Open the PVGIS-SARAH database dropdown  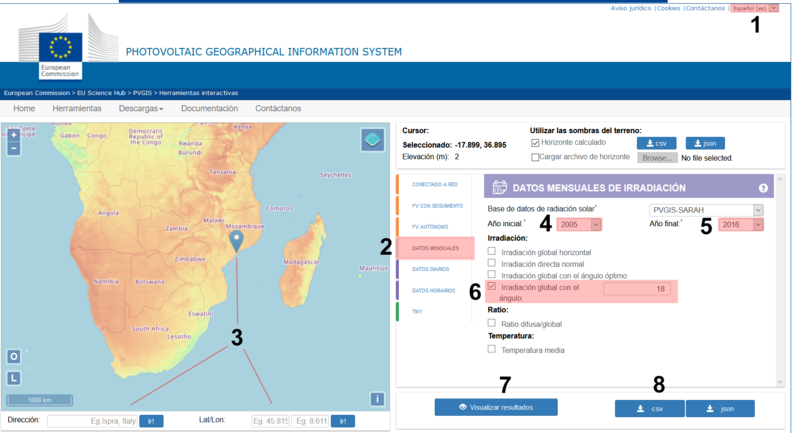coord(706,210)
